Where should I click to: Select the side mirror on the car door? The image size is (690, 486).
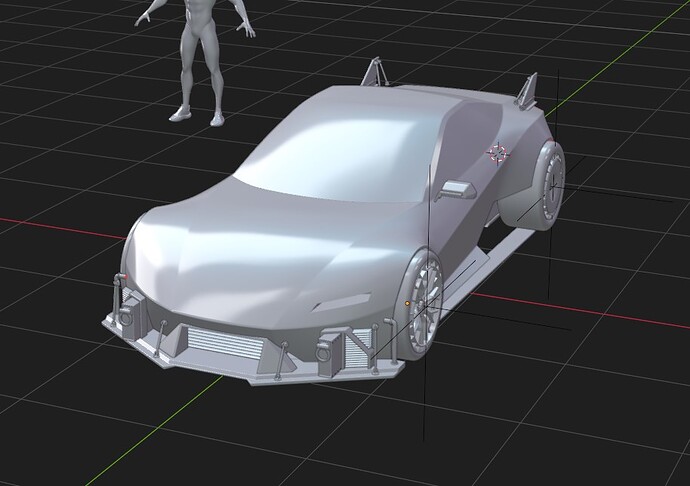[456, 190]
